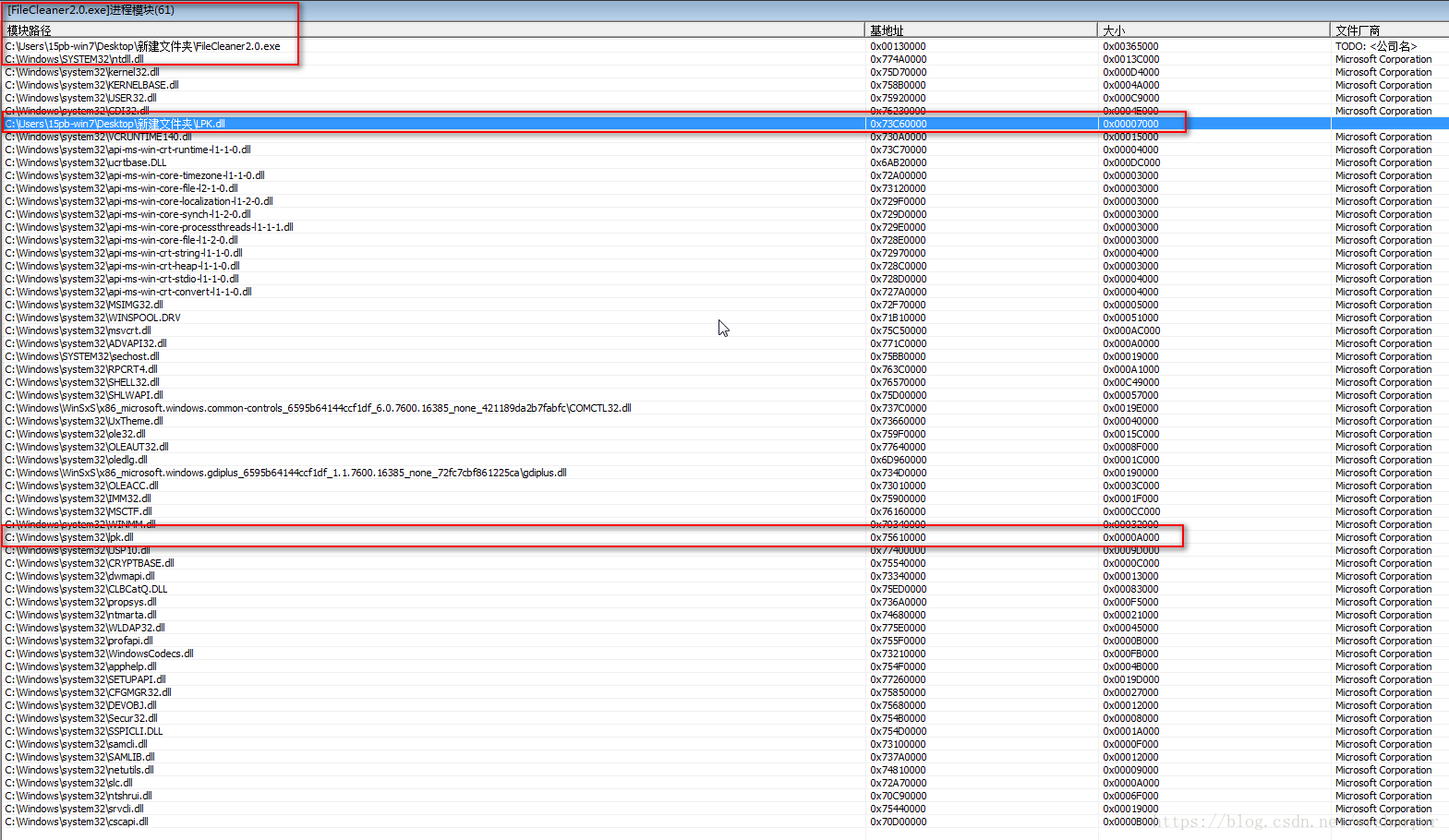Image resolution: width=1449 pixels, height=840 pixels.
Task: Sort by the 大小 column header
Action: 1214,30
